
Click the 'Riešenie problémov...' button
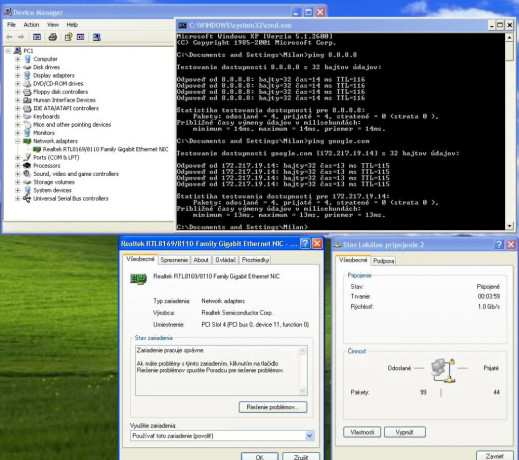click(x=273, y=407)
